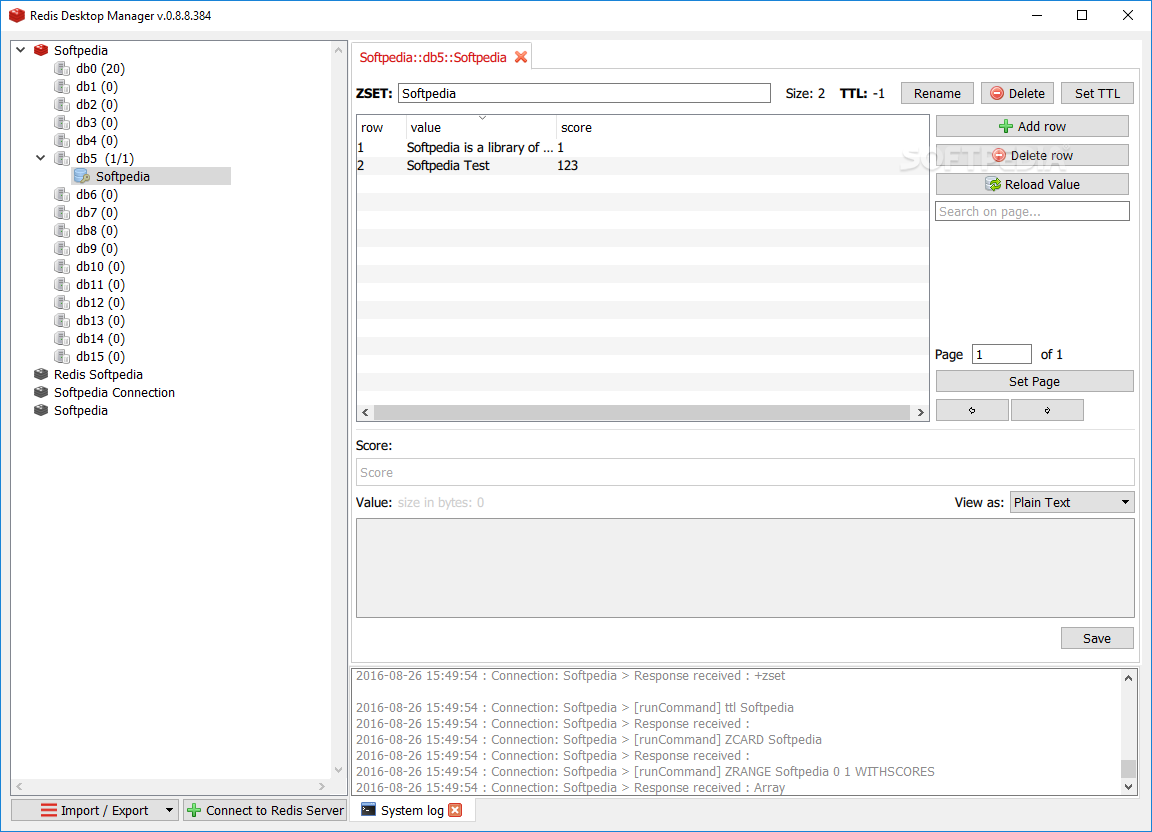Screen dimensions: 1152x832
Task: Click the Redis Softpedia connection icon
Action: [x=41, y=374]
